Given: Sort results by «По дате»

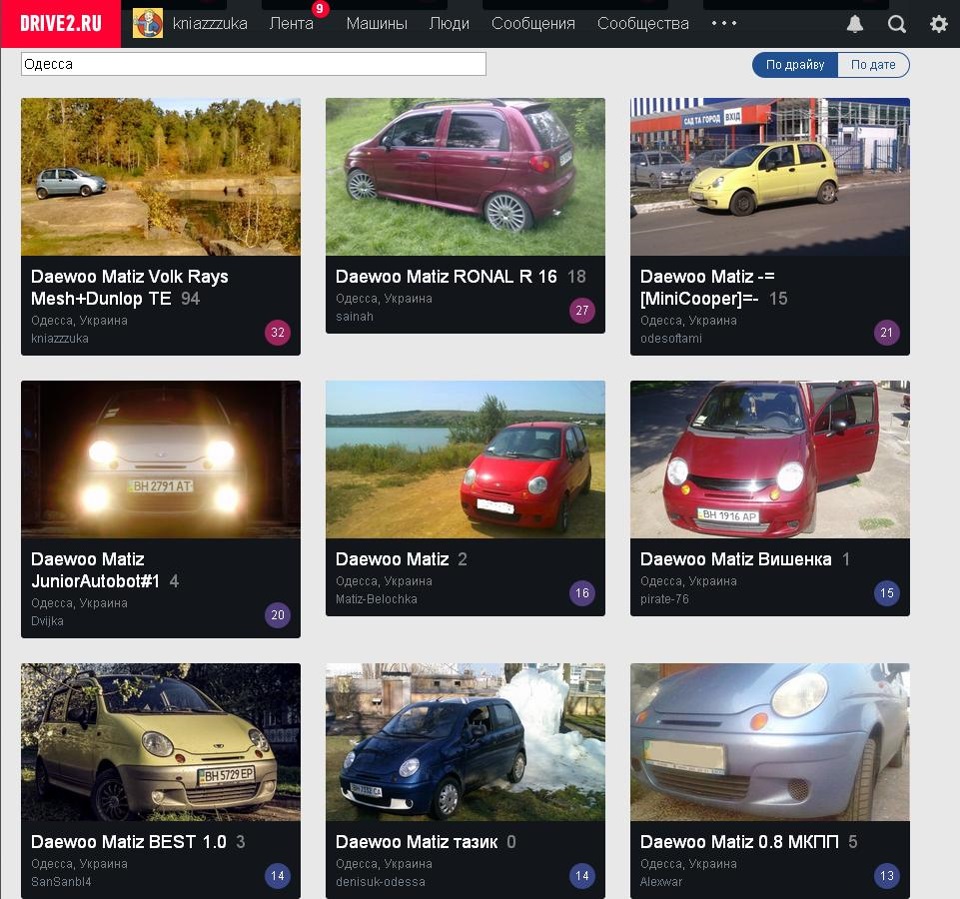Looking at the screenshot, I should (873, 65).
